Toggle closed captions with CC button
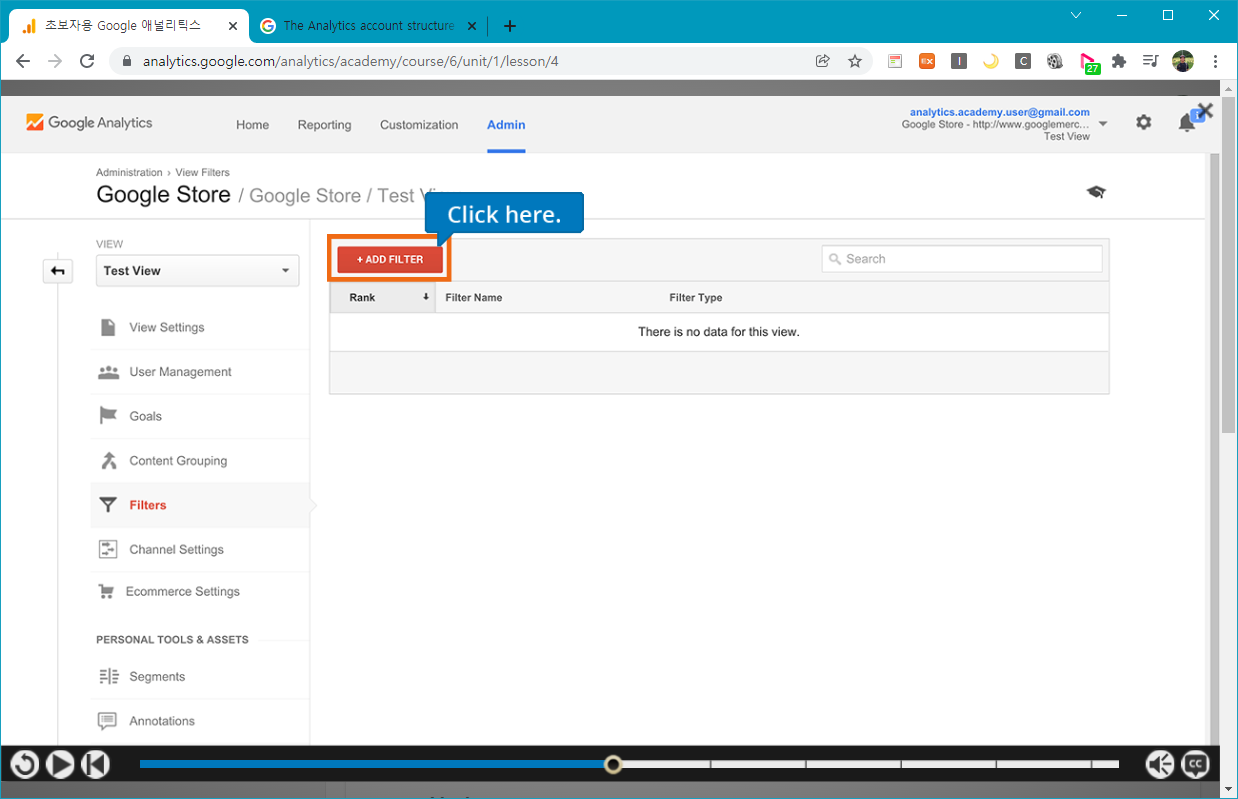Image resolution: width=1238 pixels, height=799 pixels. (1195, 765)
